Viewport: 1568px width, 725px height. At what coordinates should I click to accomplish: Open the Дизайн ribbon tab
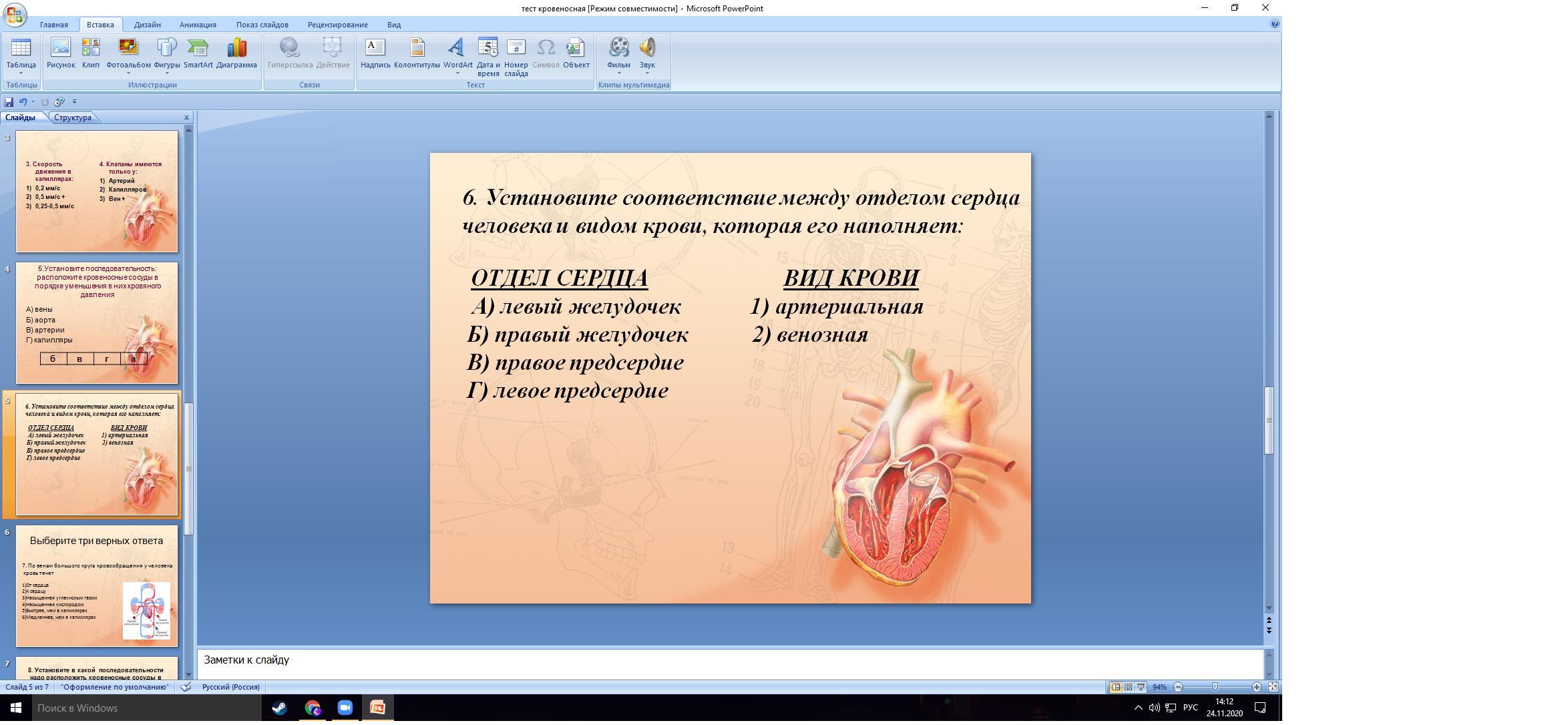point(147,25)
